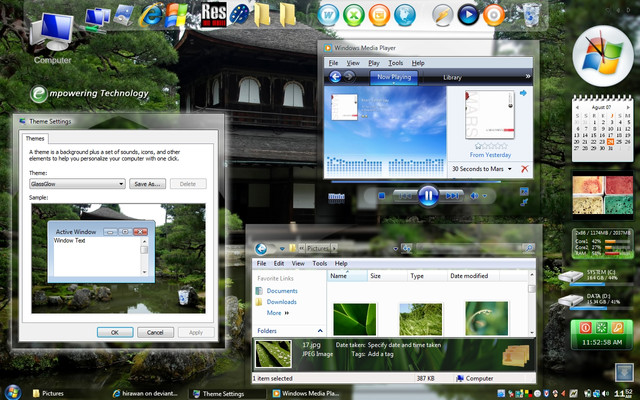Go to previous track in Media Player
Image resolution: width=640 pixels, height=400 pixels.
[x=405, y=196]
